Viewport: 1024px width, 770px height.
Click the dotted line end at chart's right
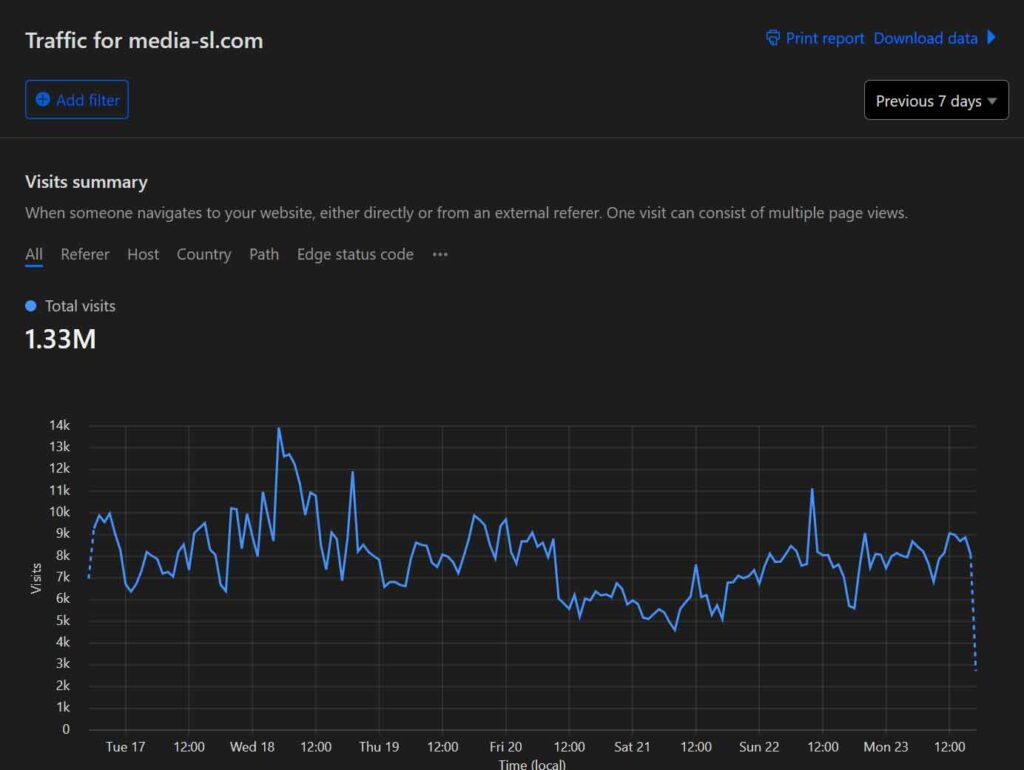click(975, 669)
